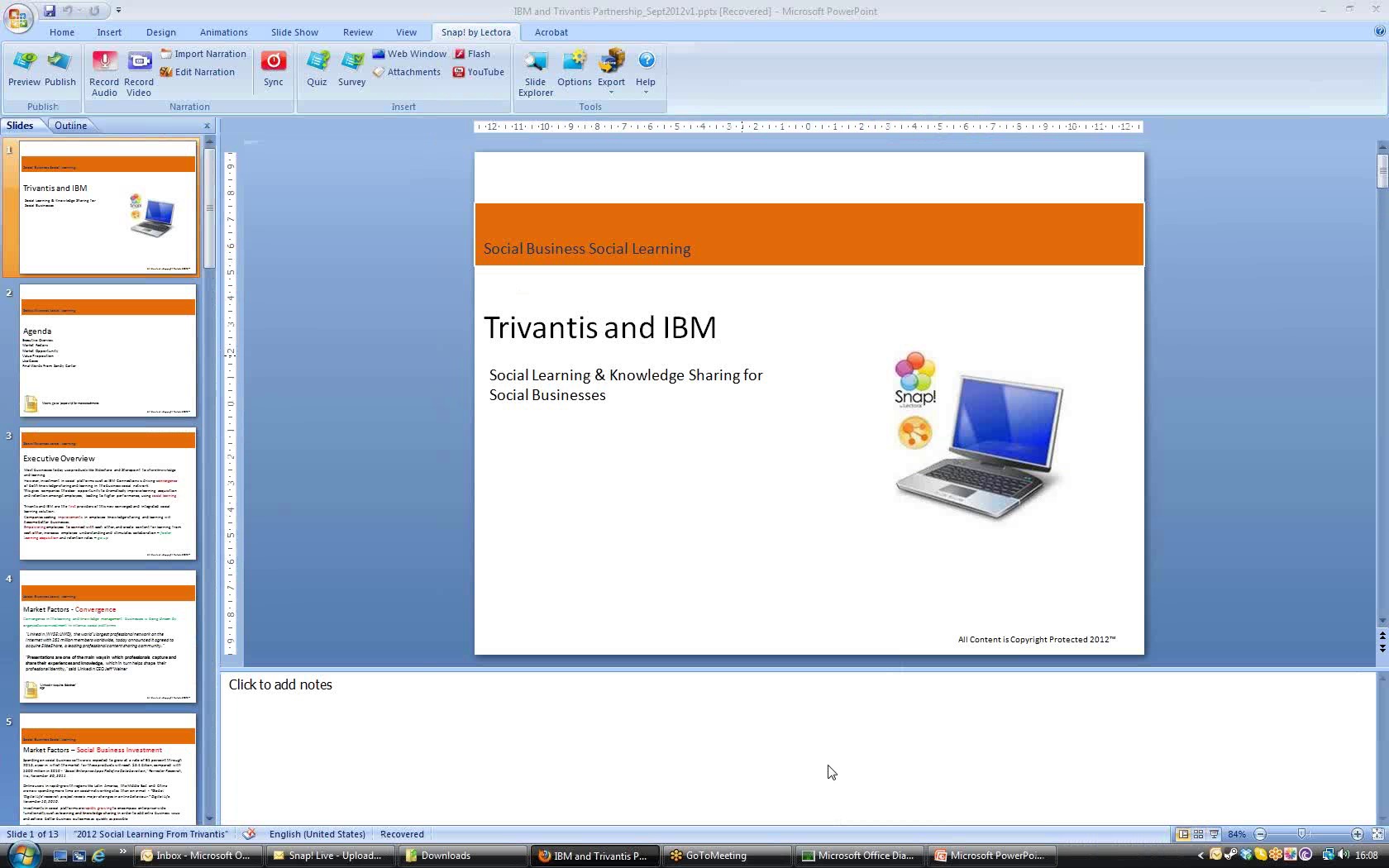Switch to Normal view
1389x868 pixels.
click(x=1183, y=834)
